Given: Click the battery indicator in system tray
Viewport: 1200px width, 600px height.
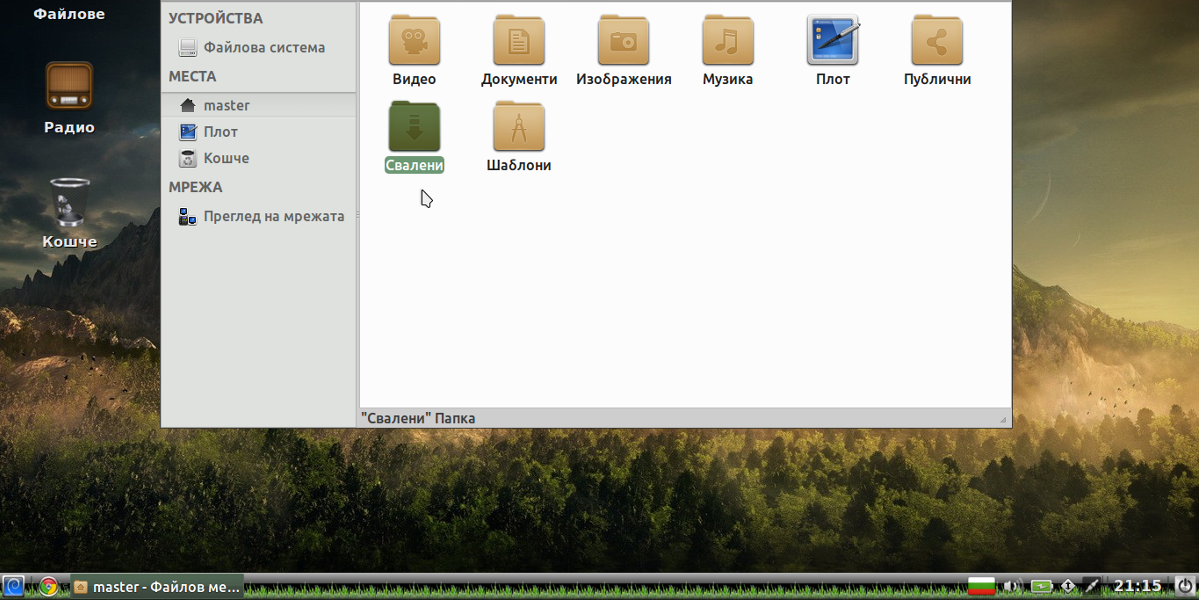Looking at the screenshot, I should [1041, 586].
